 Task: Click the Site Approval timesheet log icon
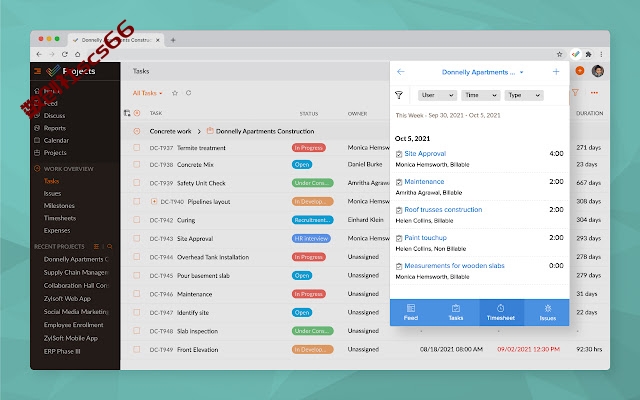tap(399, 154)
